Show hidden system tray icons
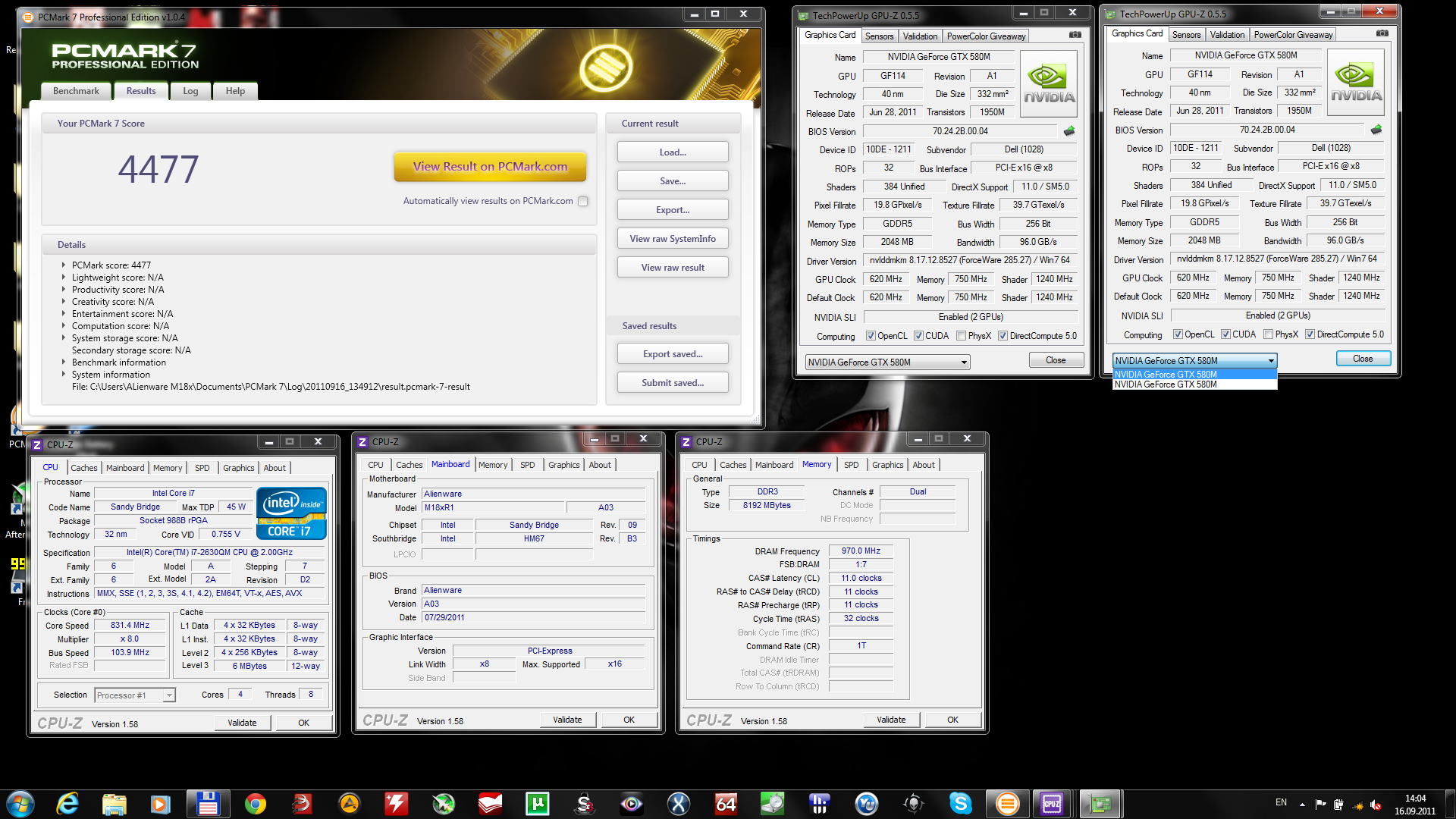 click(1302, 805)
